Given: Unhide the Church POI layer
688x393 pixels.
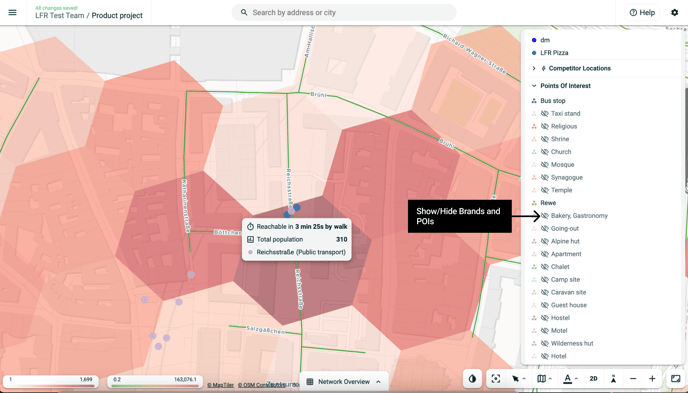Looking at the screenshot, I should tap(545, 152).
